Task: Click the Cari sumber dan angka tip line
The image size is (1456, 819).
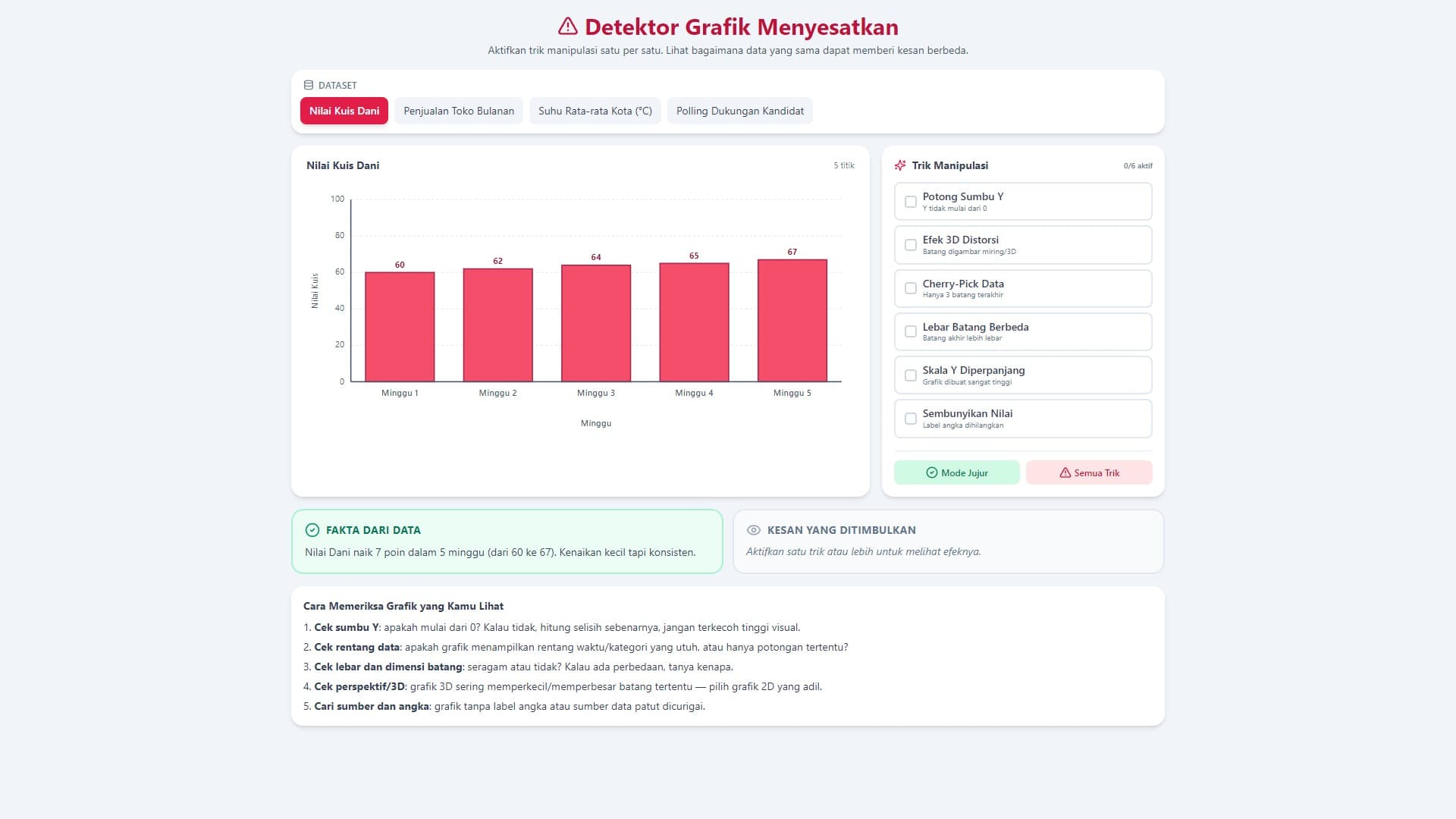Action: tap(504, 706)
